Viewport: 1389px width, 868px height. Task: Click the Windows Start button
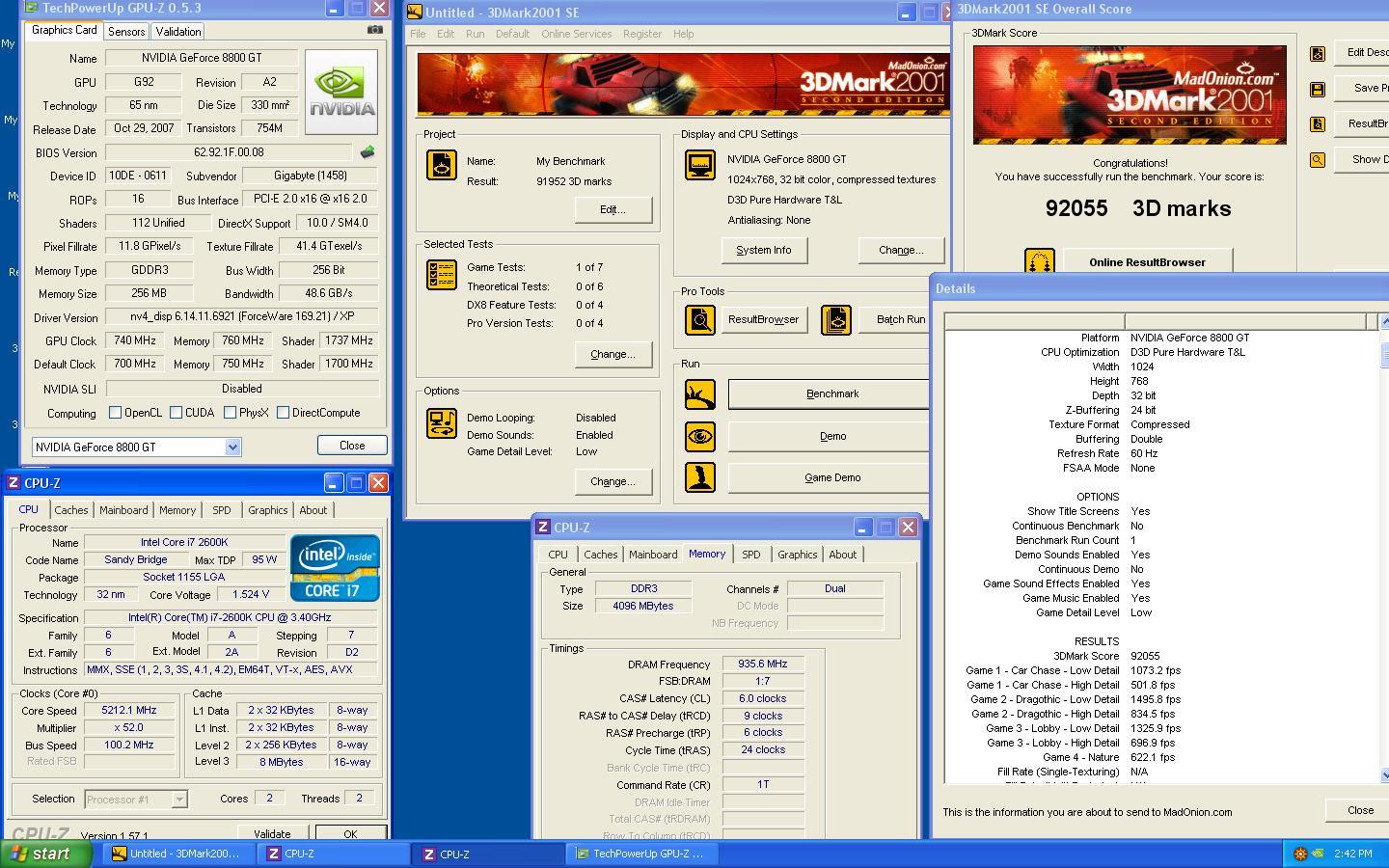pos(46,854)
